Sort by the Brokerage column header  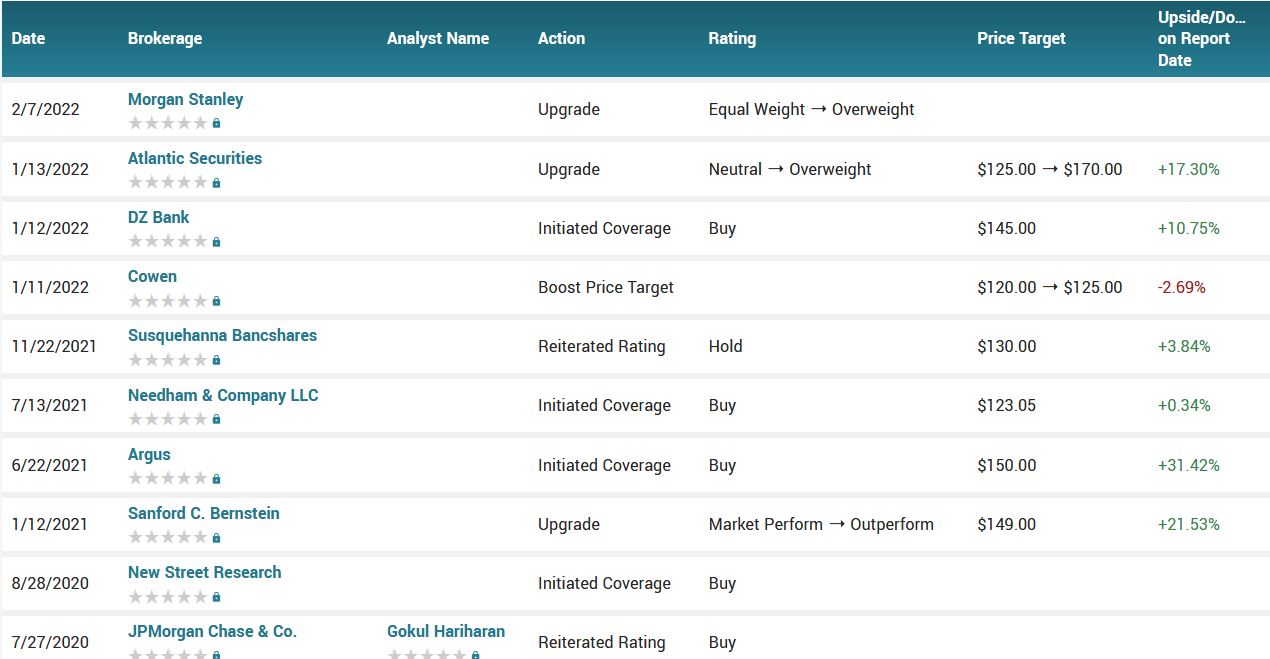click(165, 38)
